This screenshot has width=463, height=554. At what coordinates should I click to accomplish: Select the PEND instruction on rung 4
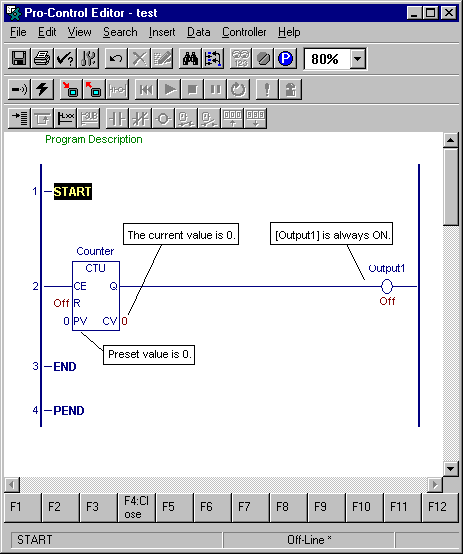click(x=69, y=411)
